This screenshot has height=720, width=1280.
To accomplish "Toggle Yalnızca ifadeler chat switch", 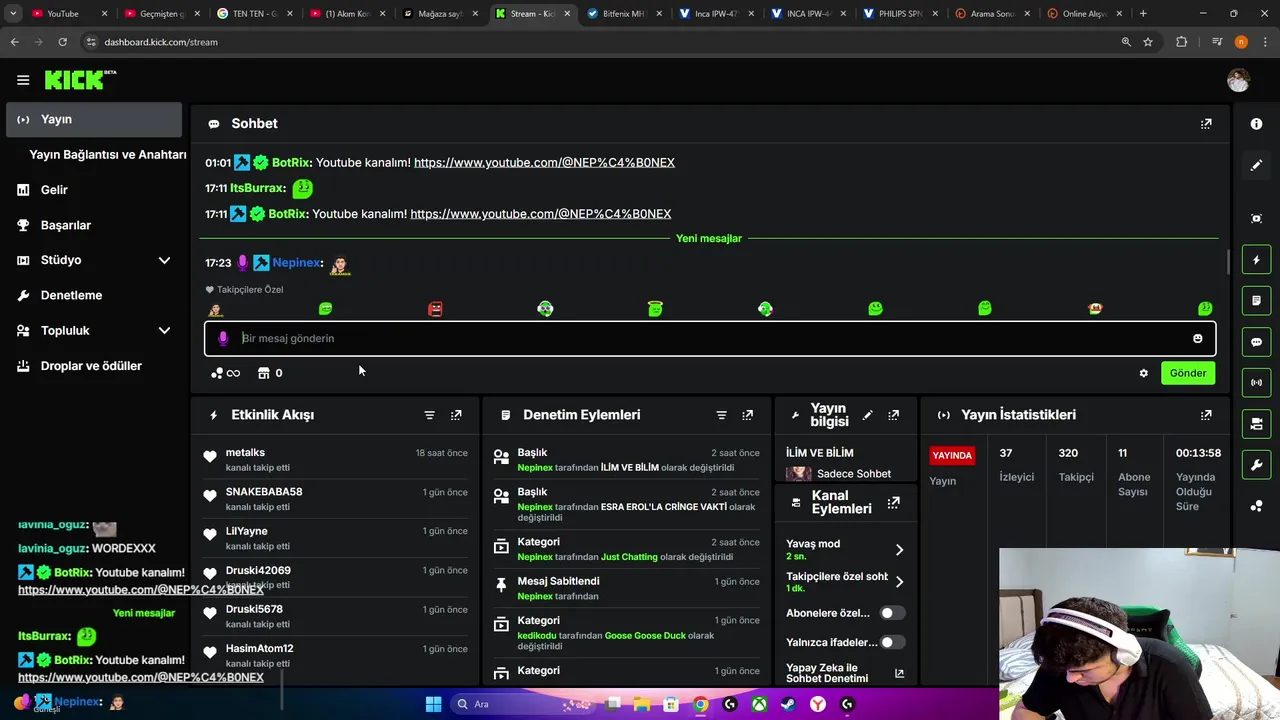I will tap(891, 642).
